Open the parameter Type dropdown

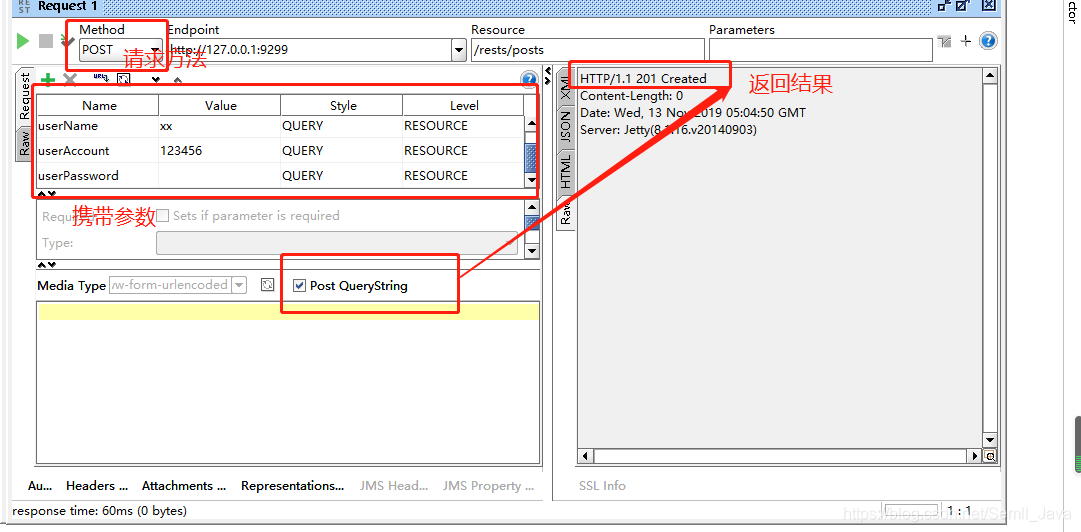336,243
